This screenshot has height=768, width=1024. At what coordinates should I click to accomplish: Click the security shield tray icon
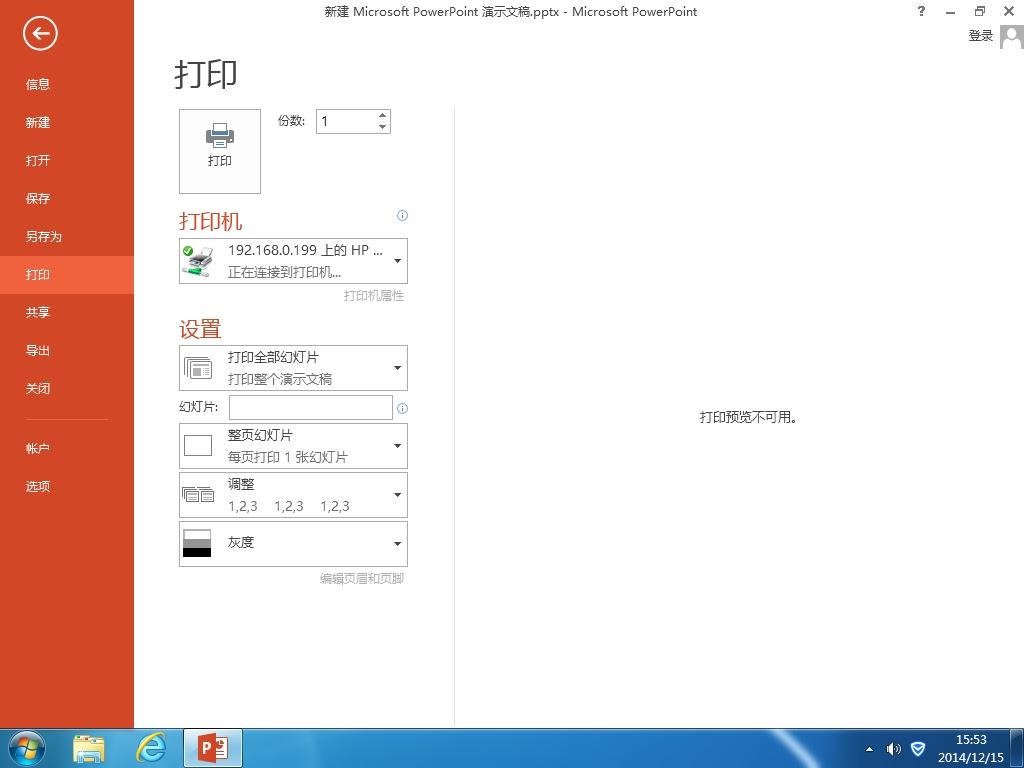tap(918, 749)
